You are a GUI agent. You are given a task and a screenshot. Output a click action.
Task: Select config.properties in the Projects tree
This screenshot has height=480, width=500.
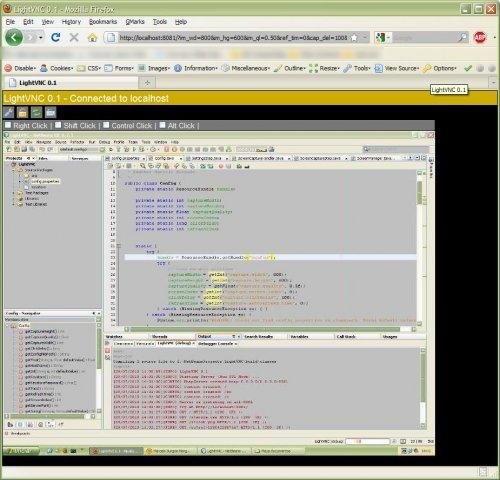[x=45, y=181]
